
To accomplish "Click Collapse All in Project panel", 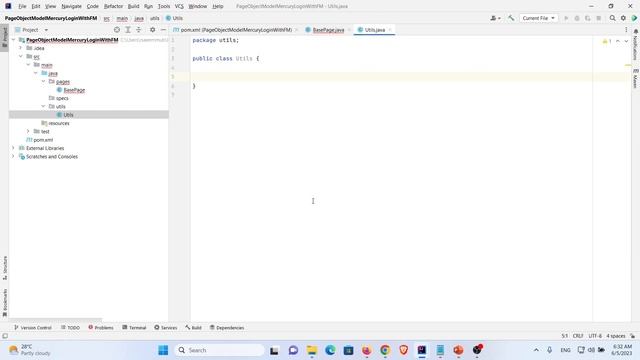I will tap(139, 30).
